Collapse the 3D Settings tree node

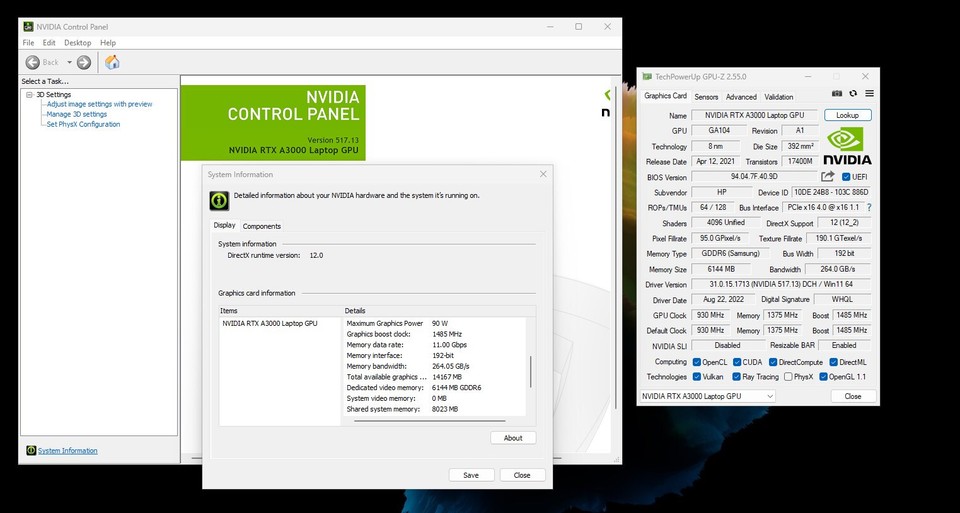(x=30, y=94)
